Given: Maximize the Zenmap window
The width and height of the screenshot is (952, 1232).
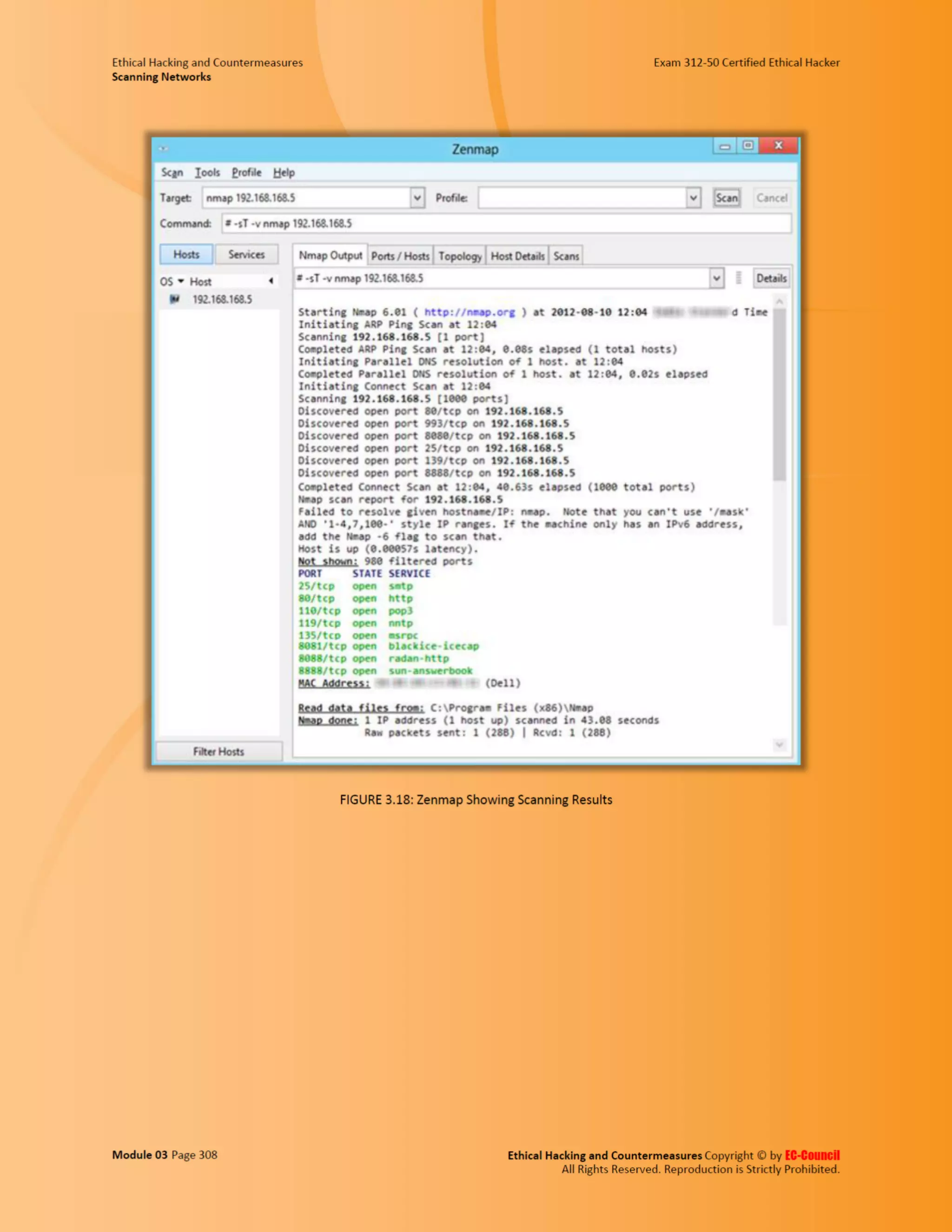Looking at the screenshot, I should point(748,146).
